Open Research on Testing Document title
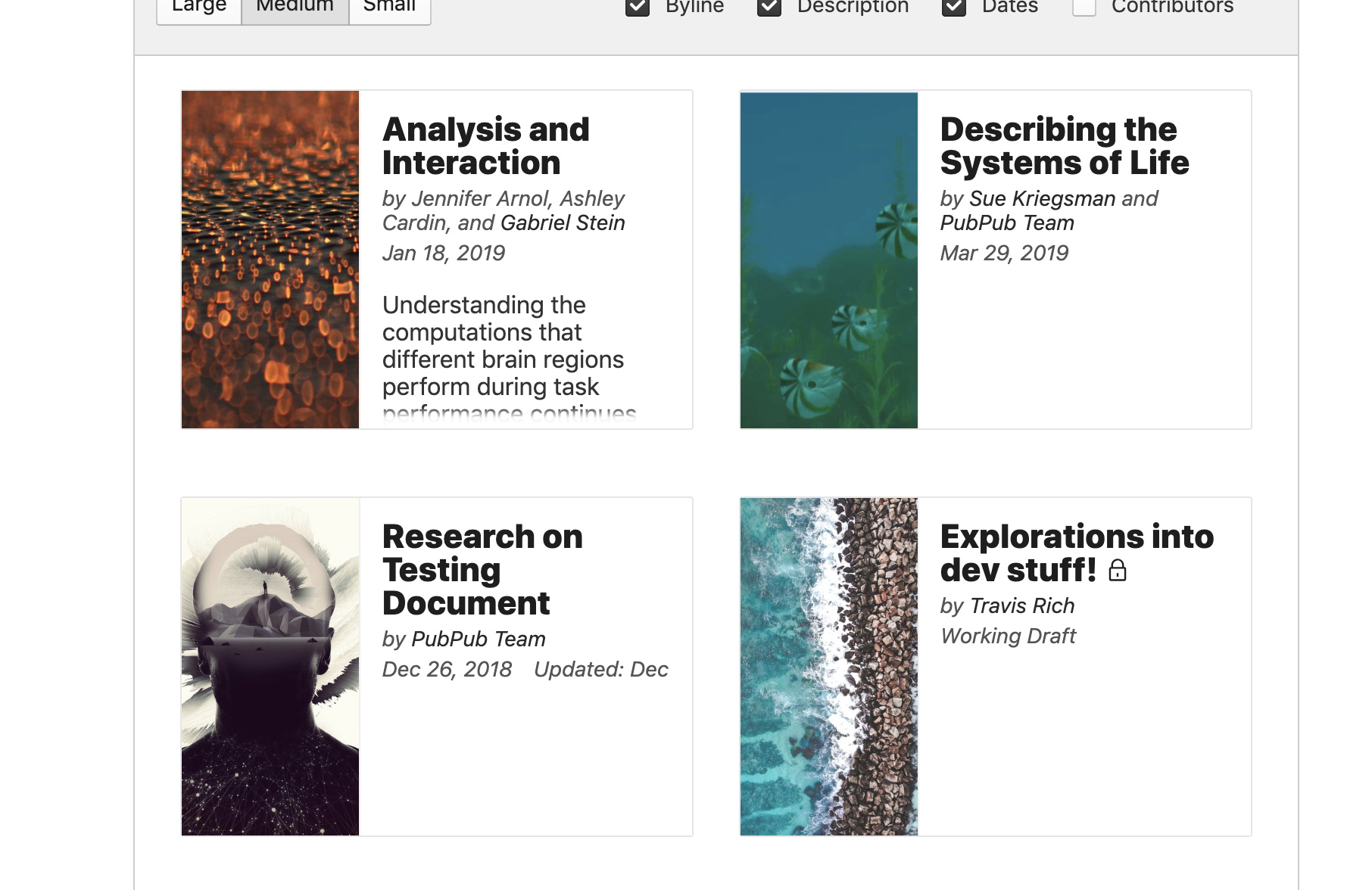1372x890 pixels. [482, 570]
